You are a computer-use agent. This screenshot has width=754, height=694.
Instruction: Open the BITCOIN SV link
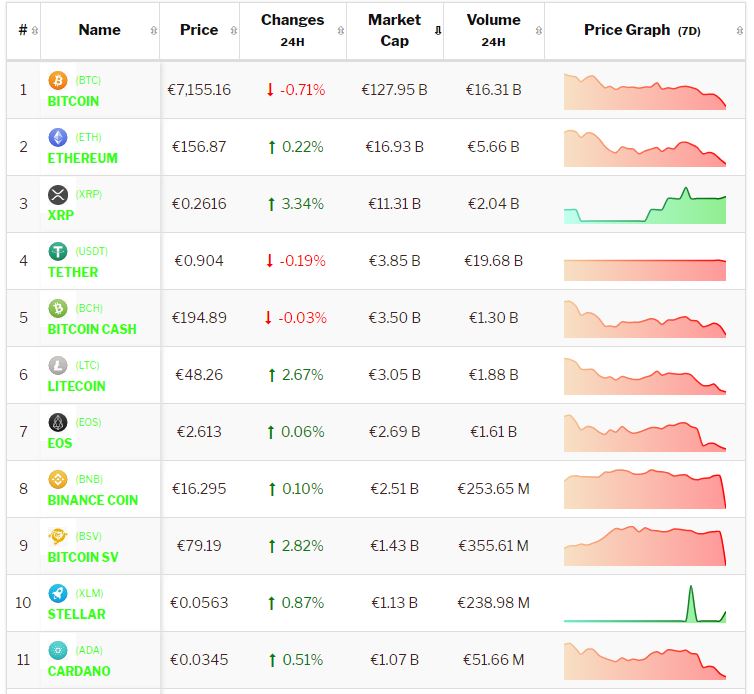coord(88,557)
